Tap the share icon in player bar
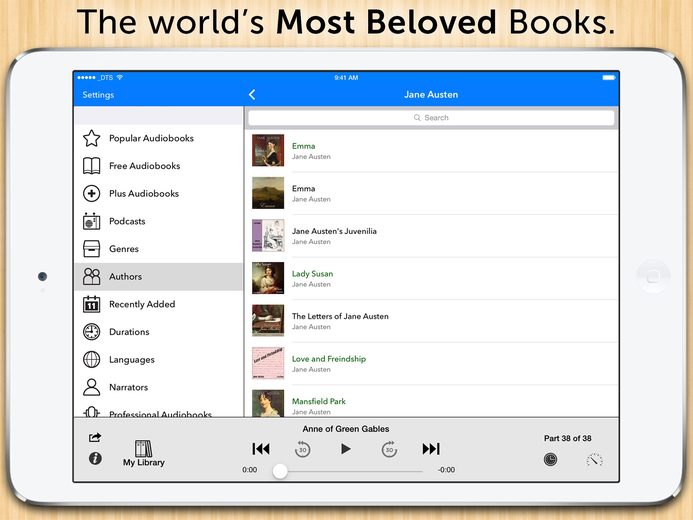693x520 pixels. 95,437
